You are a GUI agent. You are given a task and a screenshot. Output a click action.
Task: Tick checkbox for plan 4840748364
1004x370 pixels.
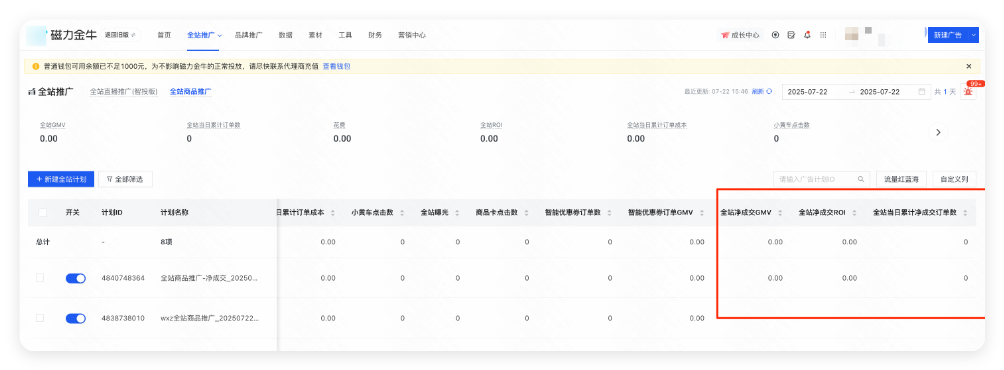click(40, 278)
